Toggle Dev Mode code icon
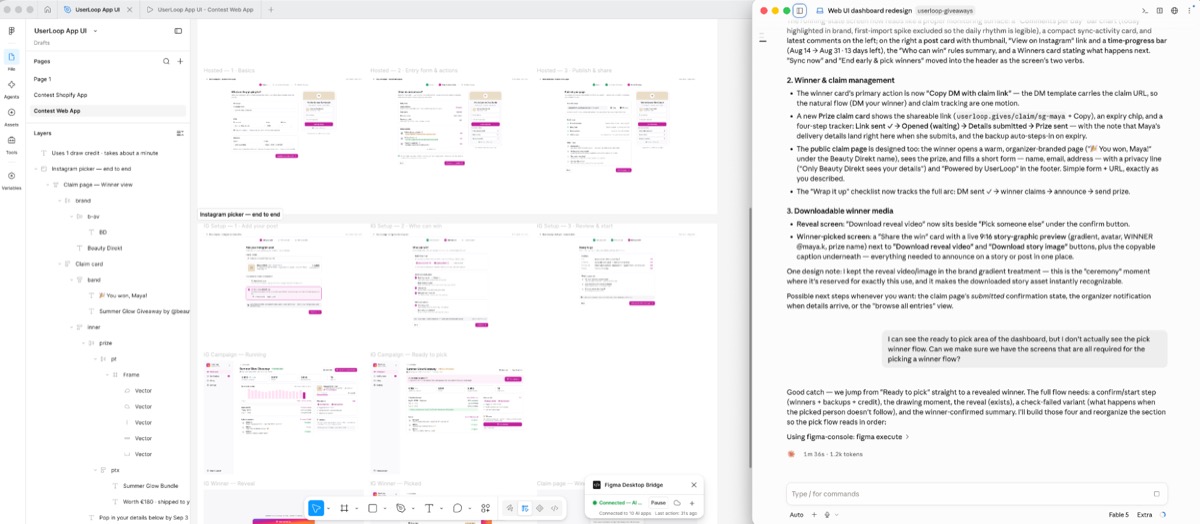 coord(554,508)
